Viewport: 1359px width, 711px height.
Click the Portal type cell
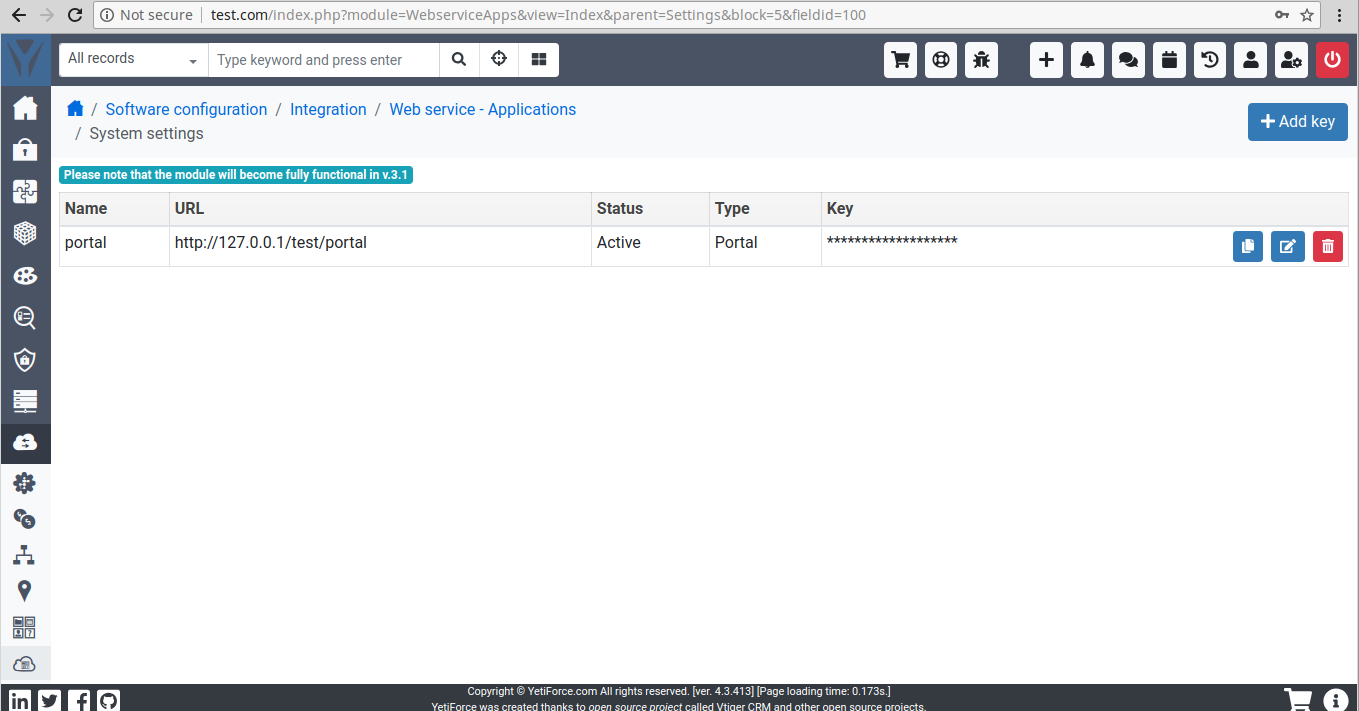tap(765, 246)
